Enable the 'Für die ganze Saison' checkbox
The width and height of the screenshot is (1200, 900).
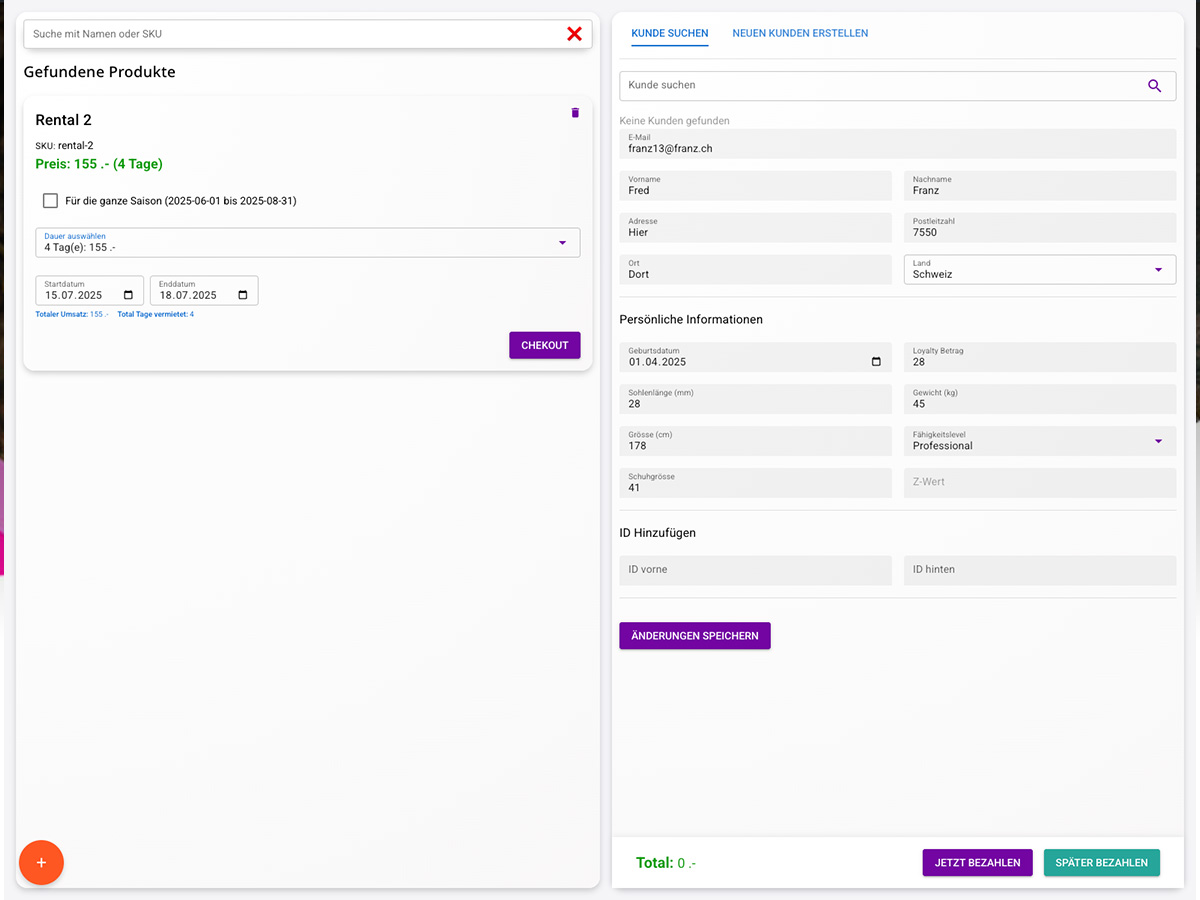pos(50,201)
